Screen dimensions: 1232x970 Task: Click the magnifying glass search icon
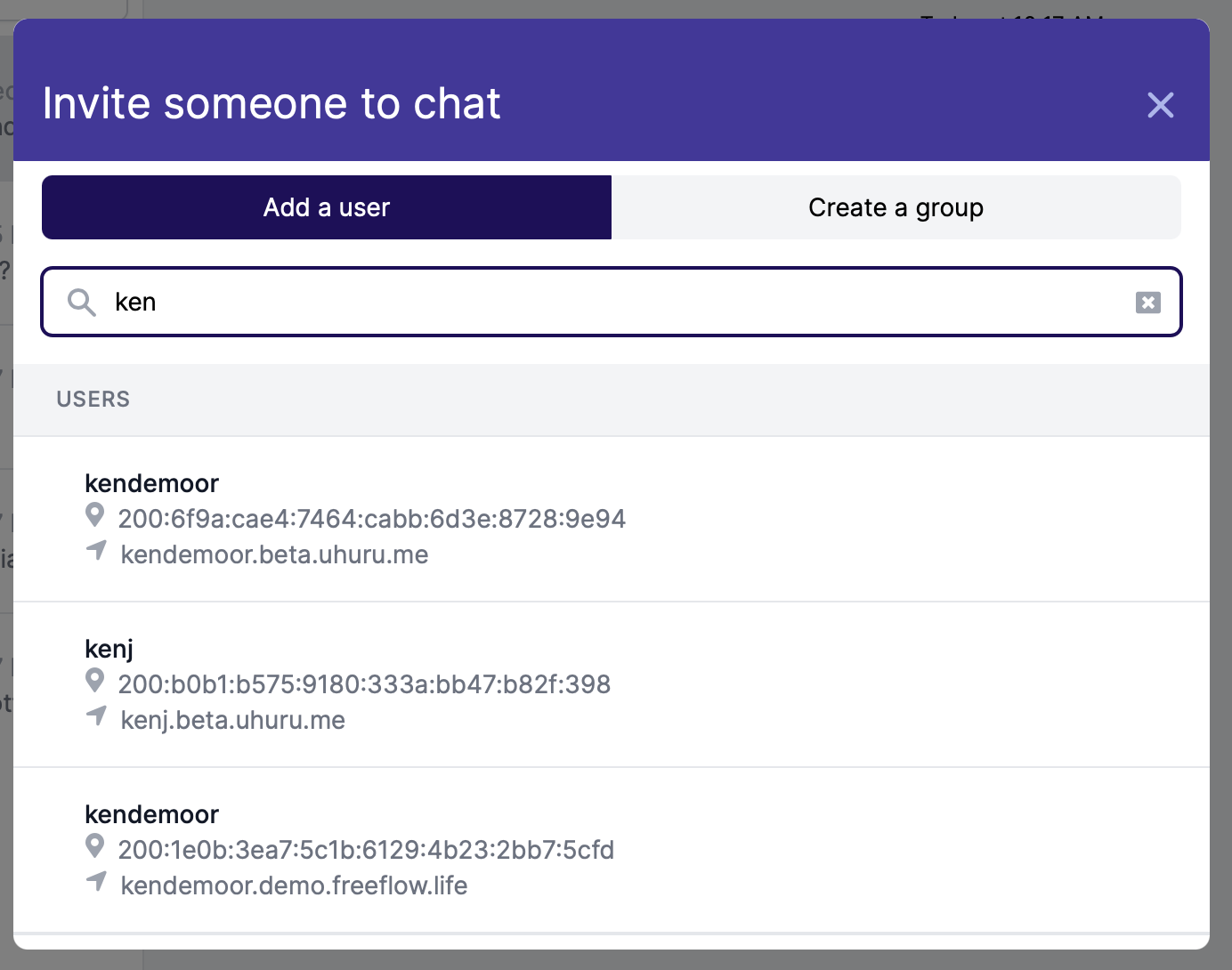81,303
